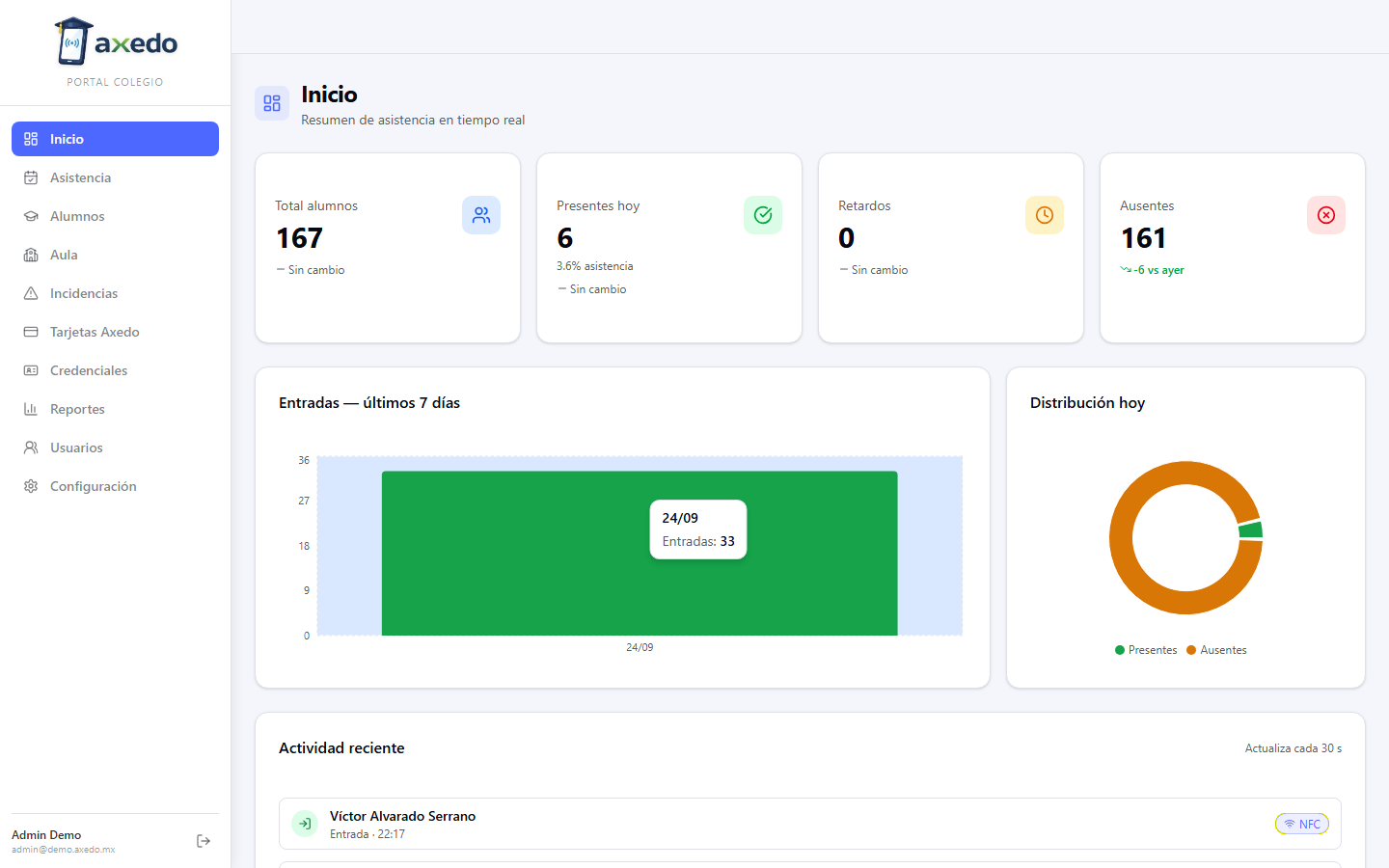
Task: Click the Credenciales ID badge icon
Action: tap(31, 370)
